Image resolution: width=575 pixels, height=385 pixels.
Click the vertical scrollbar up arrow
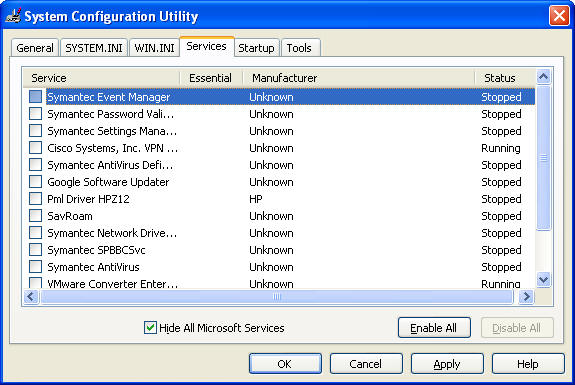pos(543,77)
